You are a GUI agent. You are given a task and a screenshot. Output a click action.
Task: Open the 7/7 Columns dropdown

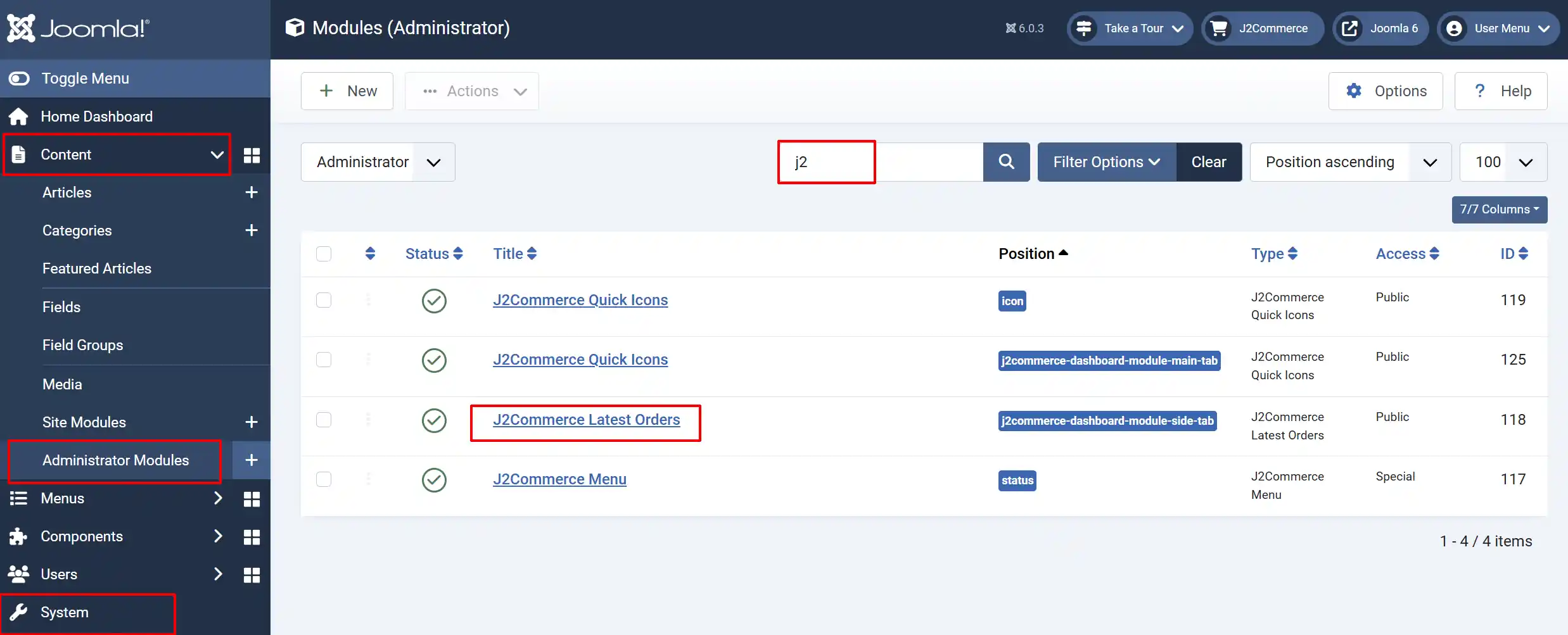pos(1500,210)
